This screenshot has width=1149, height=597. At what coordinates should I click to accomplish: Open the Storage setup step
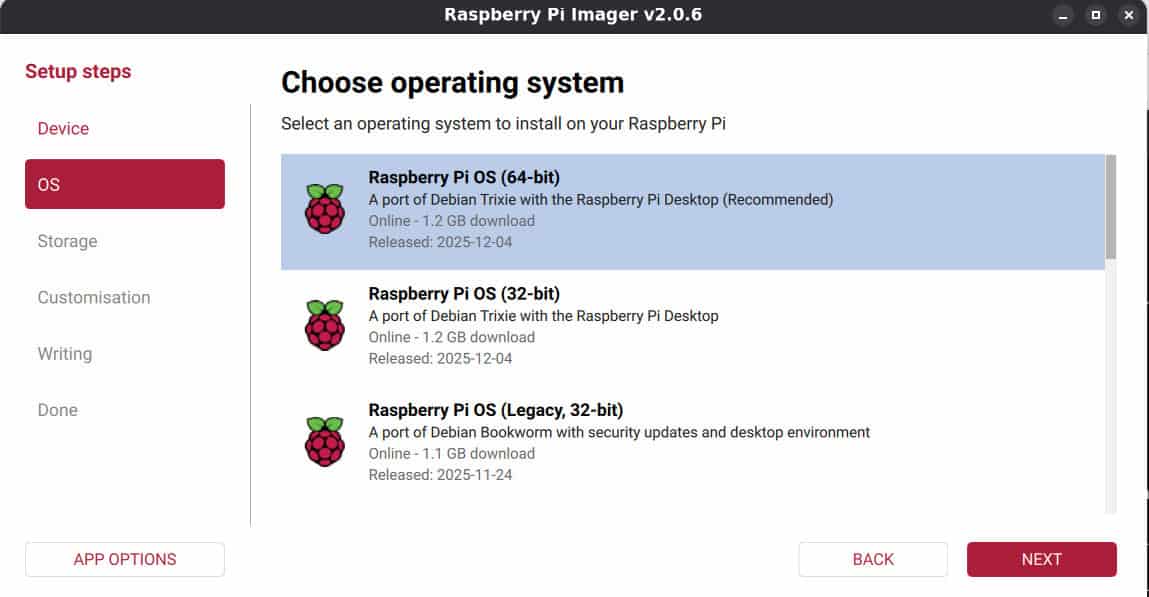[x=67, y=241]
